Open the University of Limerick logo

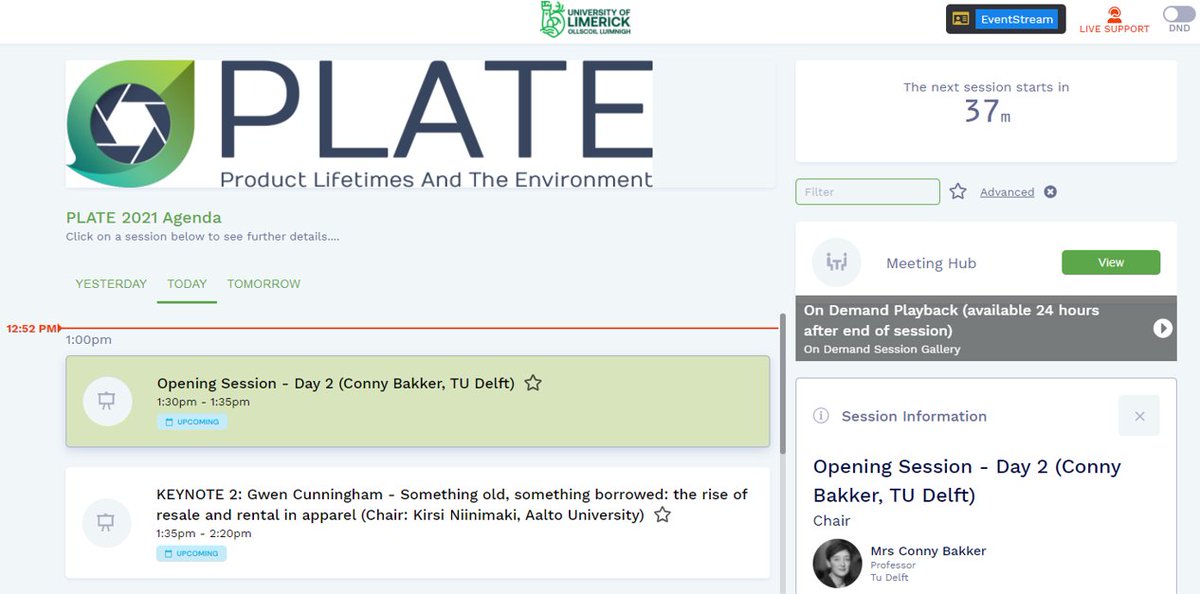(585, 20)
